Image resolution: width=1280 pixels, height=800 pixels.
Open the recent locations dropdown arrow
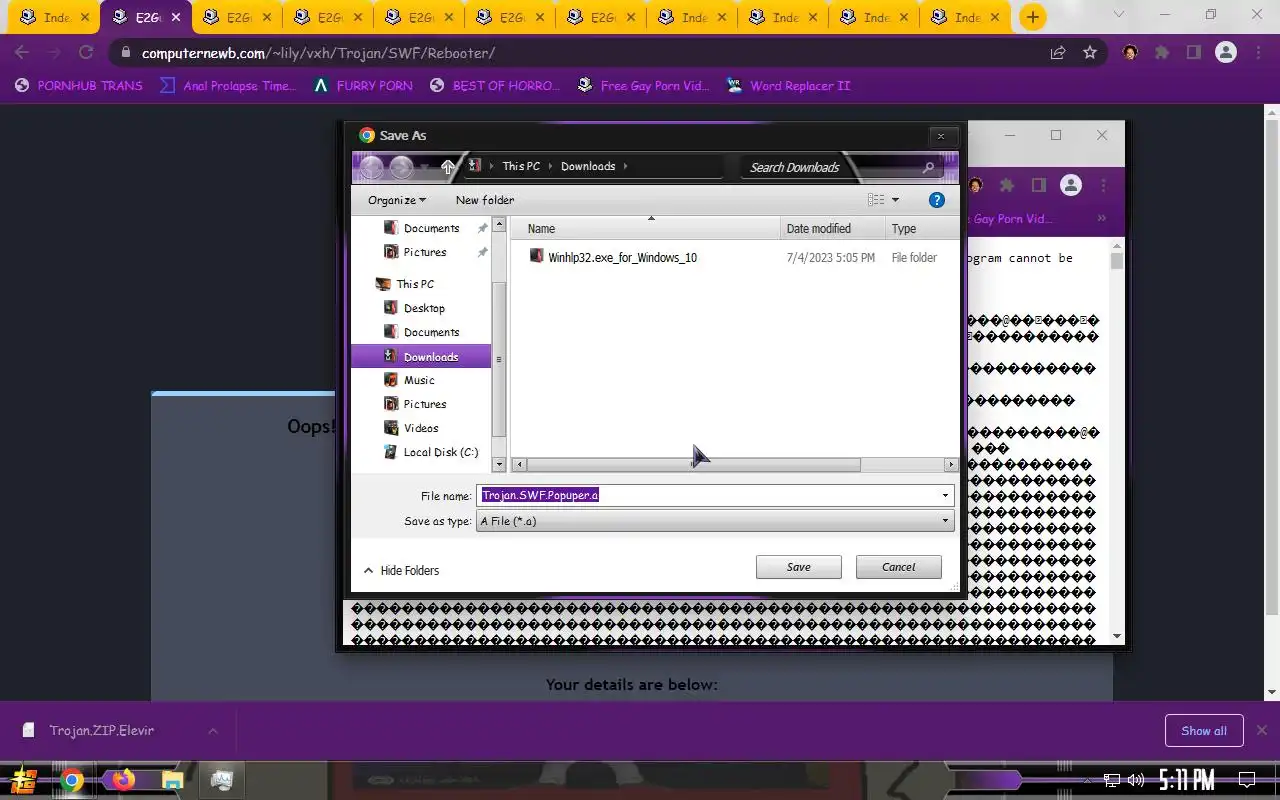pyautogui.click(x=426, y=167)
